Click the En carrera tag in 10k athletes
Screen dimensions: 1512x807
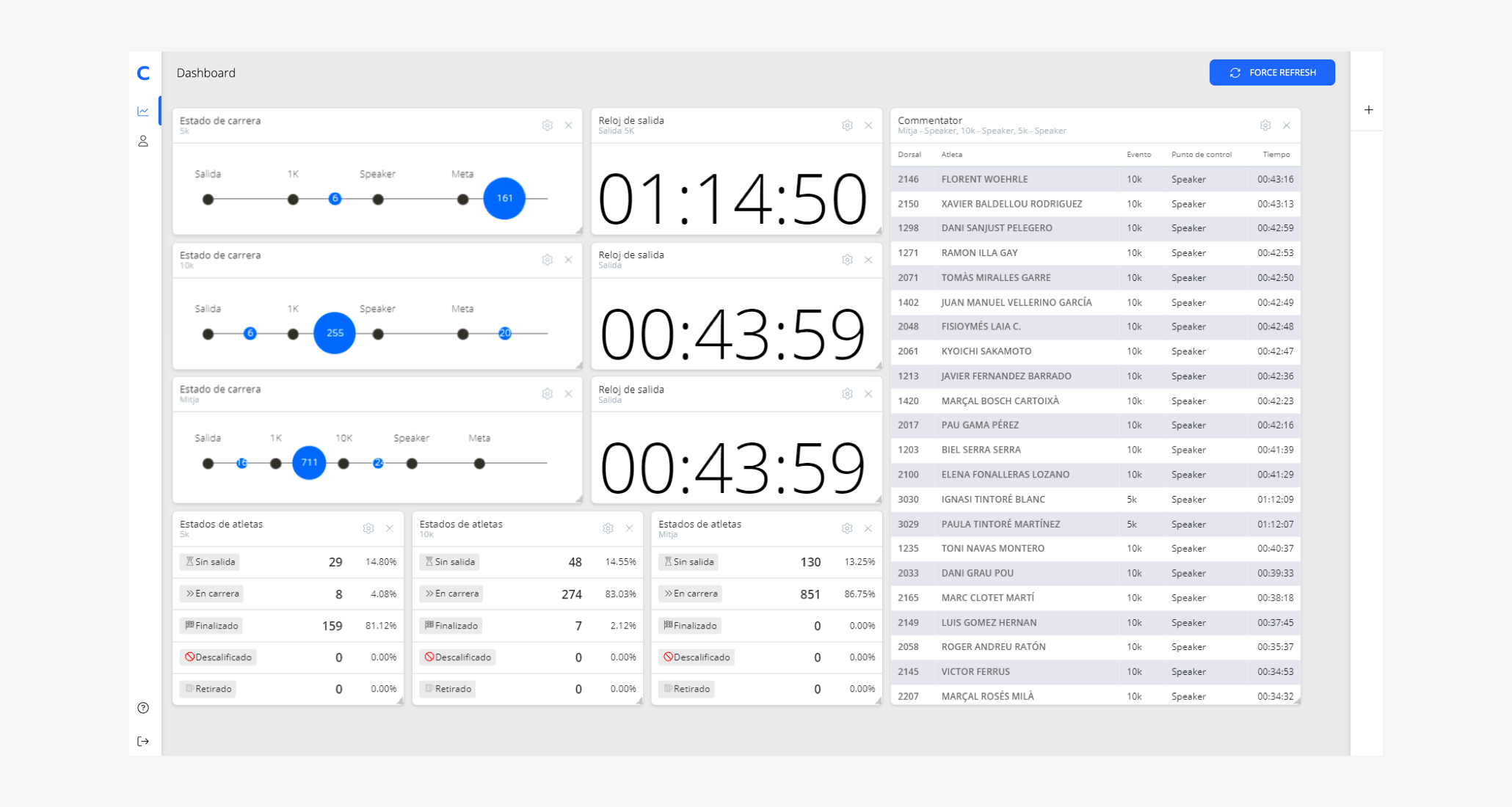coord(451,594)
